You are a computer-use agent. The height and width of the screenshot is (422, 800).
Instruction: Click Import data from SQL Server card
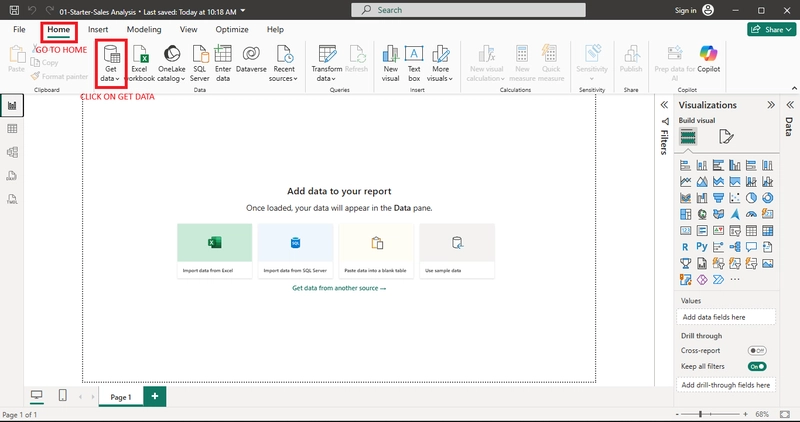click(x=295, y=251)
